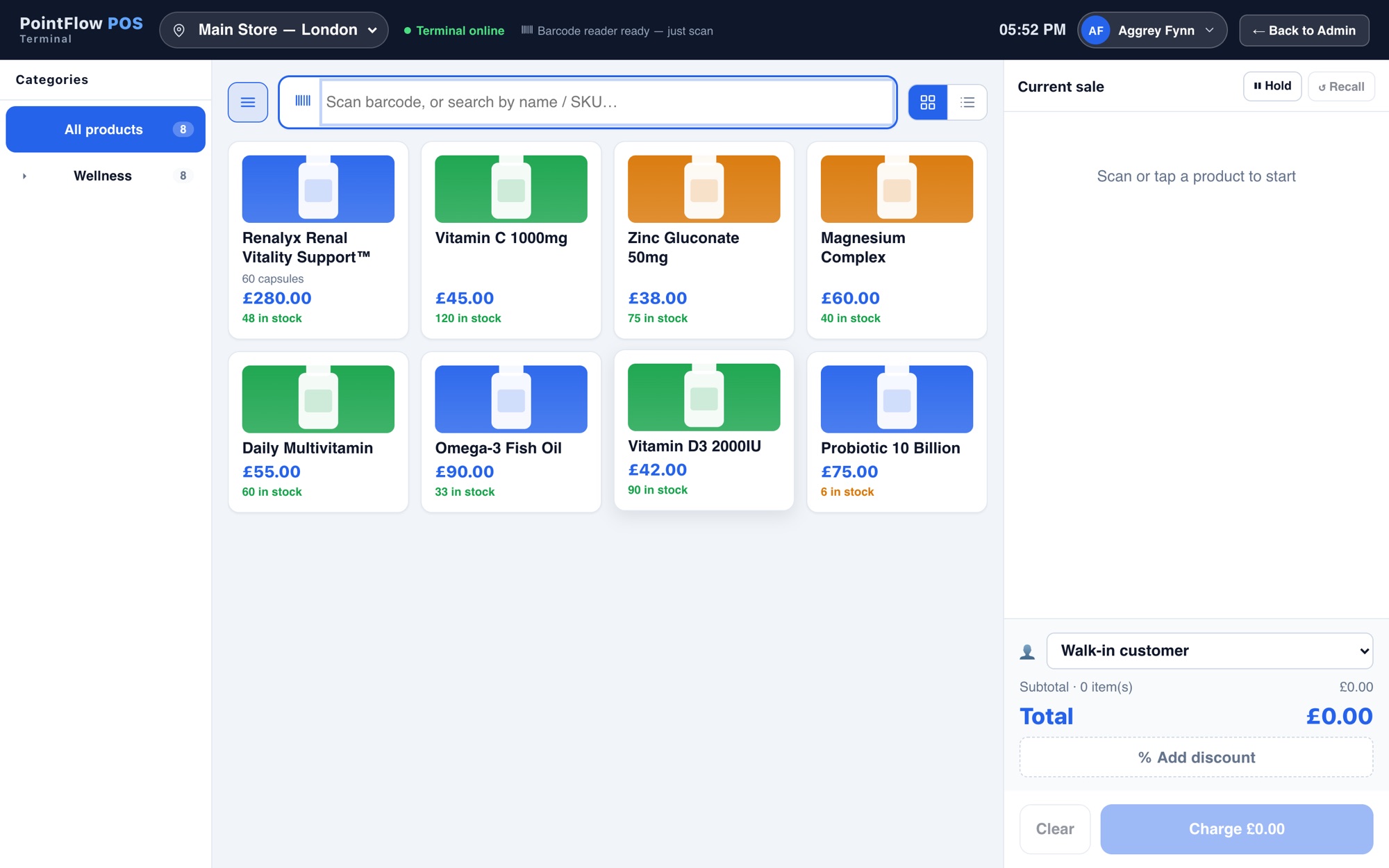This screenshot has width=1389, height=868.
Task: Click the Vitamin C 1000mg bottle image
Action: coord(511,189)
